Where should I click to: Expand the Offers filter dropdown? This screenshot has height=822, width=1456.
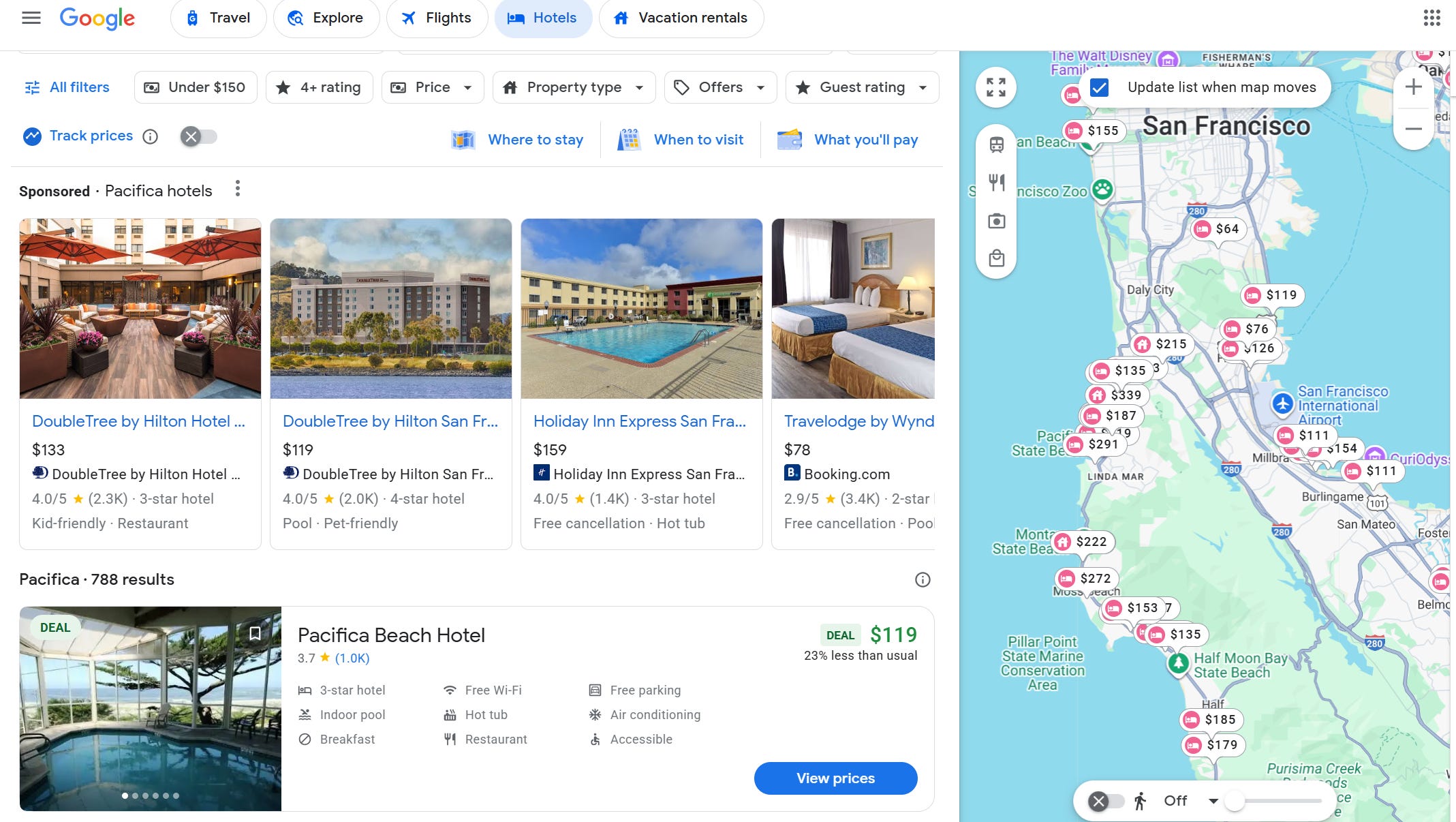(720, 87)
